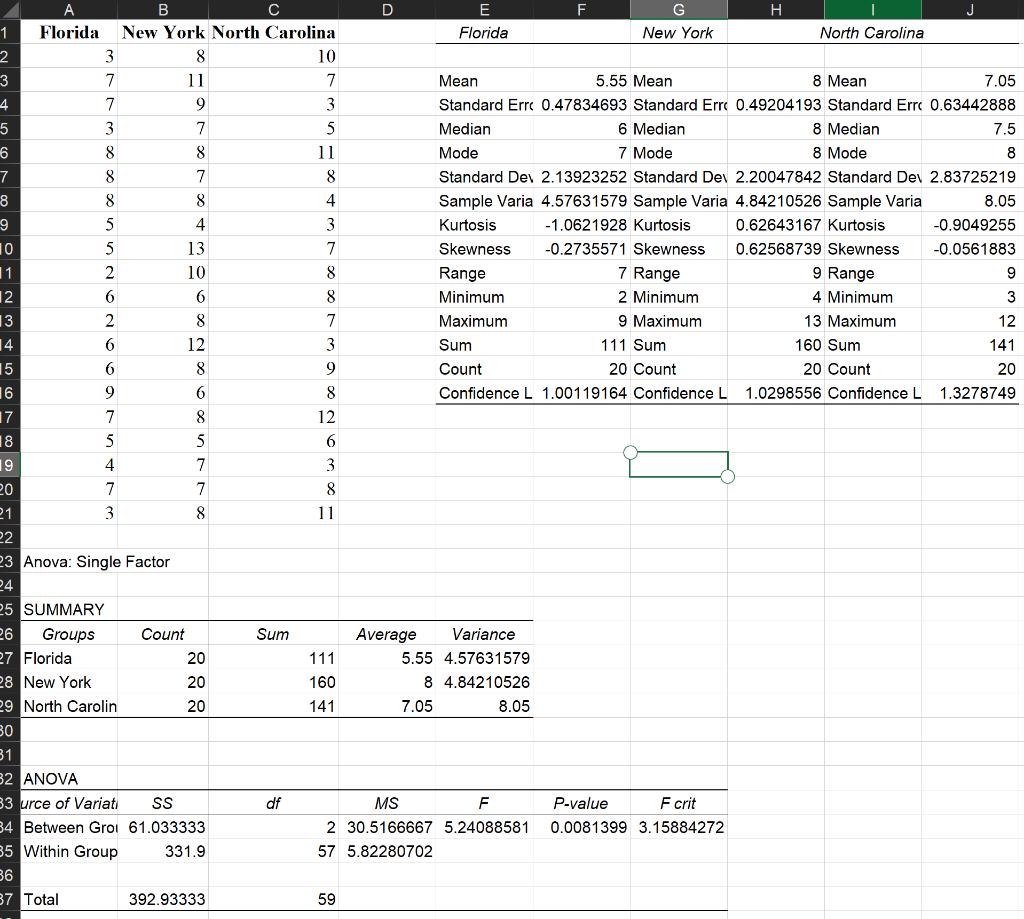Click MS value 30.5166667
The height and width of the screenshot is (919, 1024).
click(x=390, y=828)
